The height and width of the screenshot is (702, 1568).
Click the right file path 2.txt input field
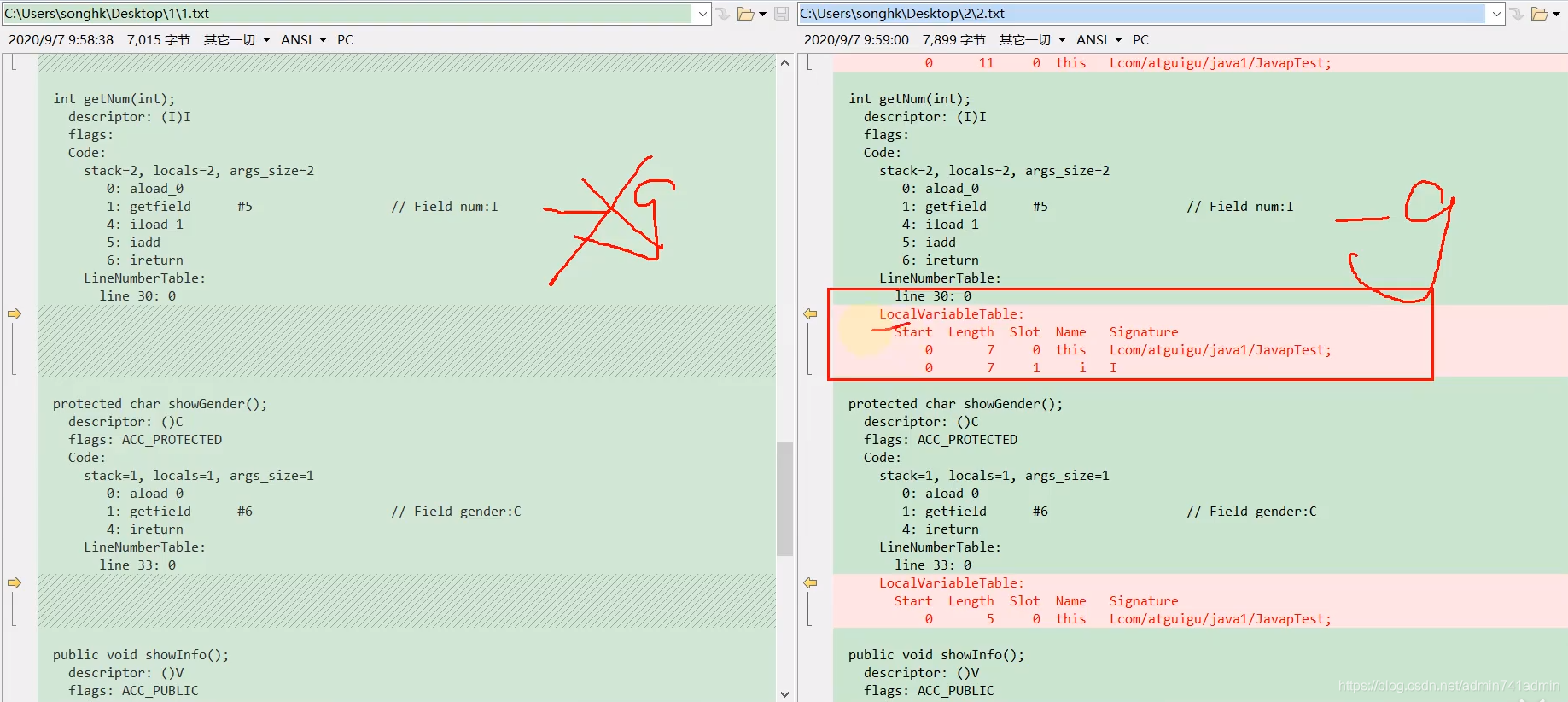coord(1142,14)
